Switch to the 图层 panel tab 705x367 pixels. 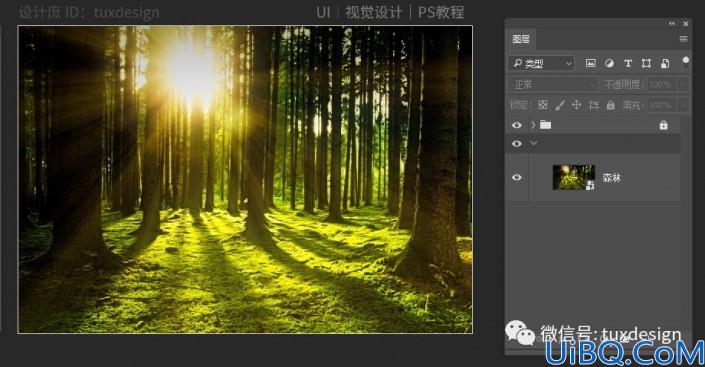tap(521, 40)
